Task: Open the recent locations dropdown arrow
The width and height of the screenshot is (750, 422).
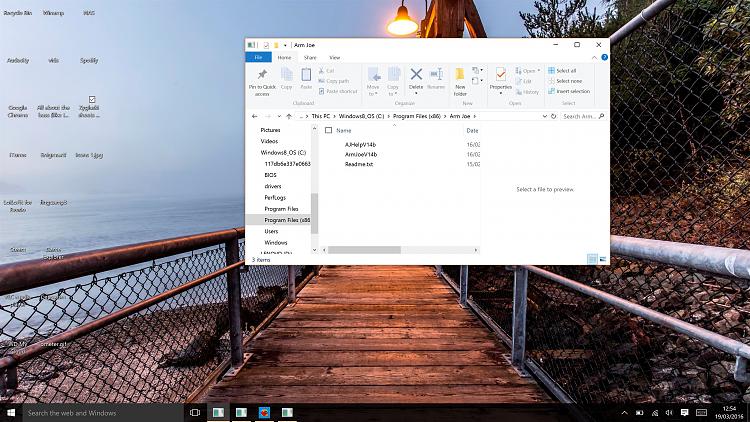Action: pyautogui.click(x=279, y=116)
